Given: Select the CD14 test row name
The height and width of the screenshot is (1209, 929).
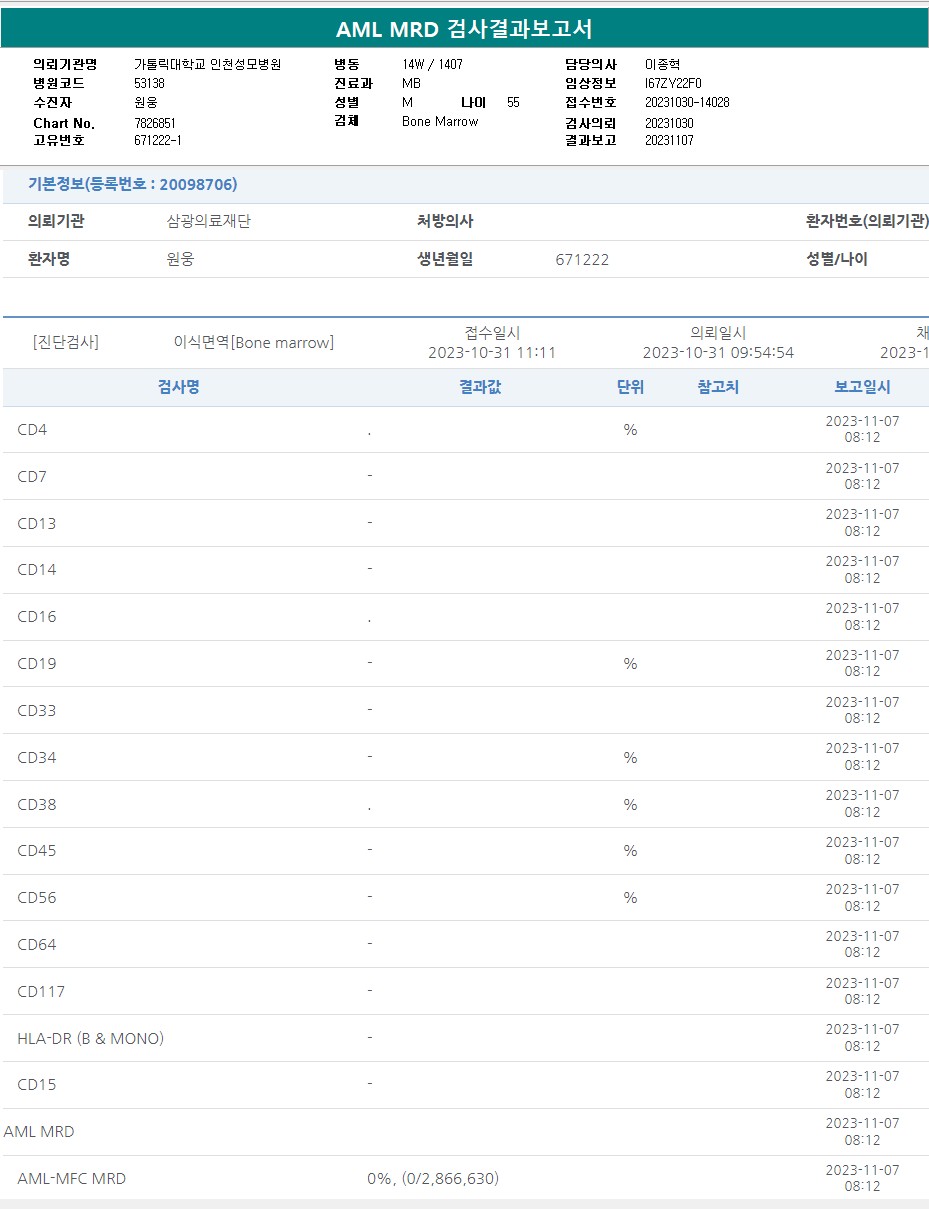Looking at the screenshot, I should [37, 570].
